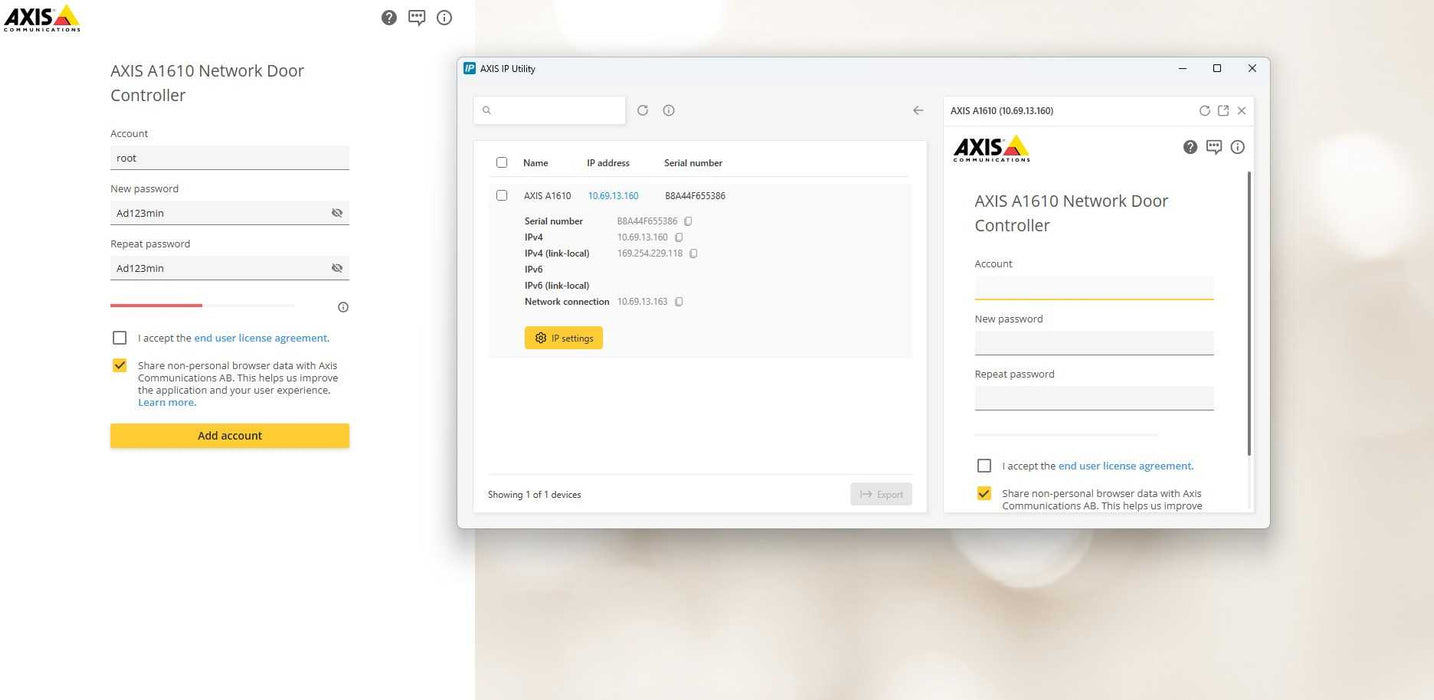Refresh the device list in AXIS IP Utility
Screen dimensions: 1434x700
pos(643,110)
